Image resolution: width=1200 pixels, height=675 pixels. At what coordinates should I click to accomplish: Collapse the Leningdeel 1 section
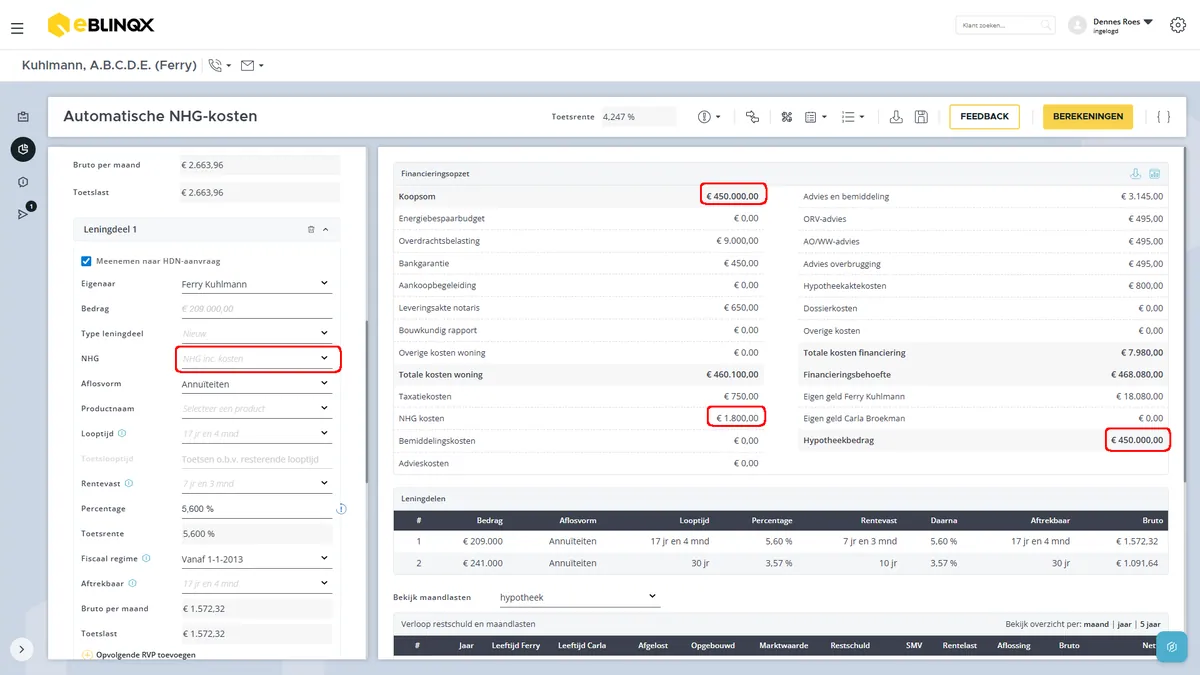click(x=324, y=230)
